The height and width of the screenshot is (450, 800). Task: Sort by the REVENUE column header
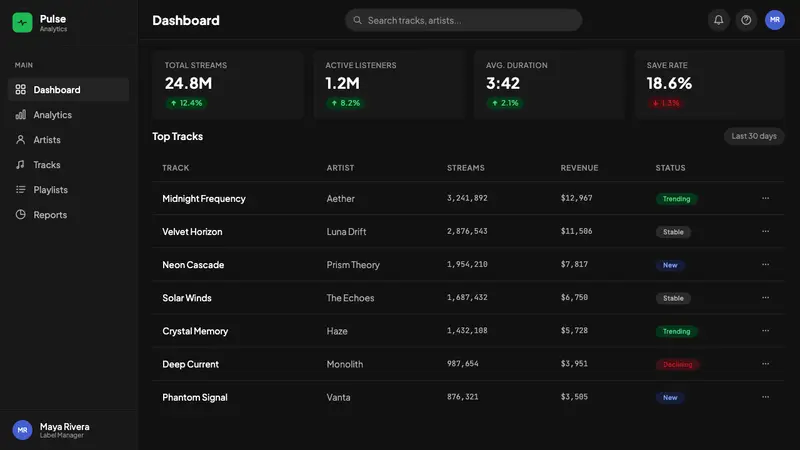579,168
